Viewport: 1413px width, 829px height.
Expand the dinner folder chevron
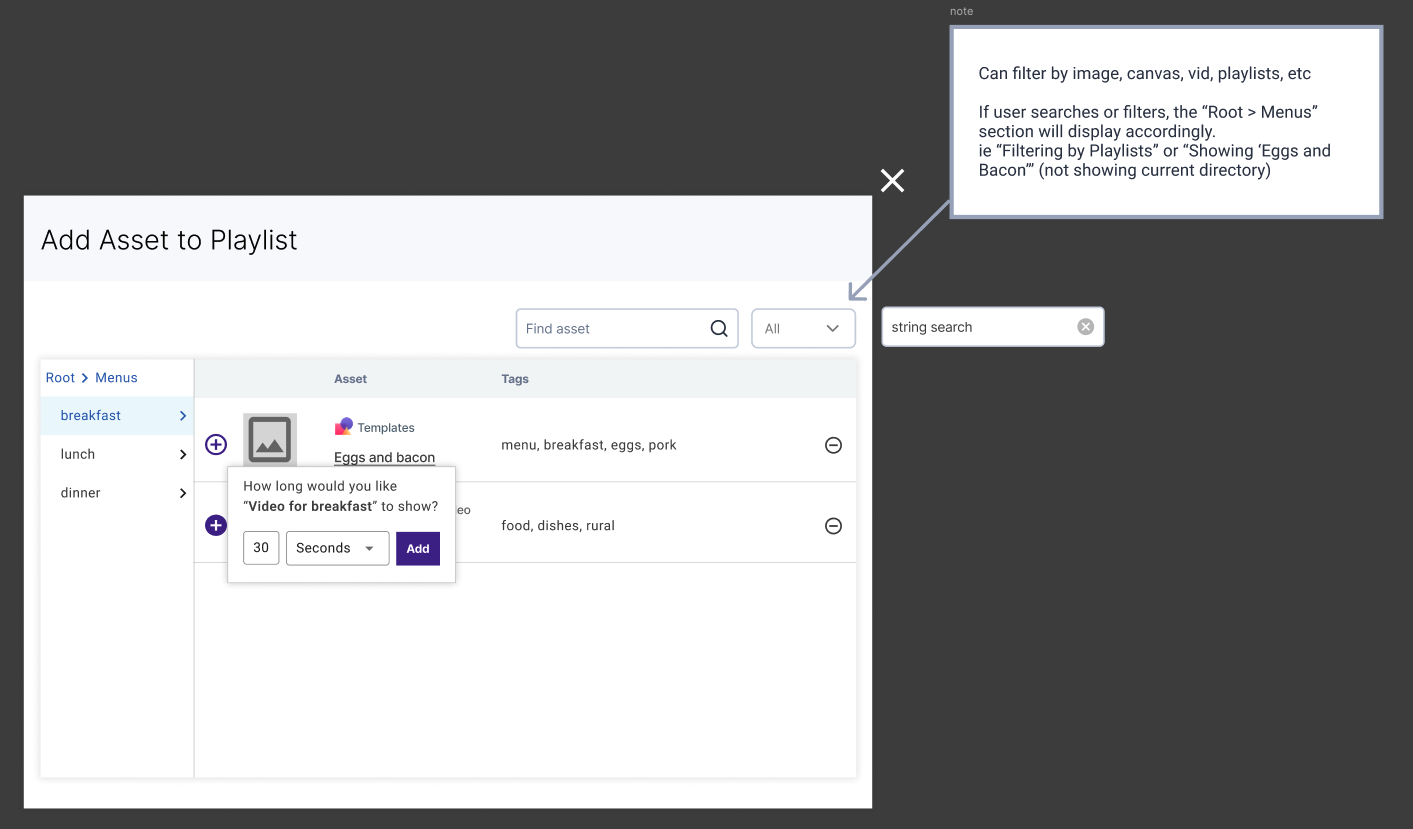click(x=183, y=493)
